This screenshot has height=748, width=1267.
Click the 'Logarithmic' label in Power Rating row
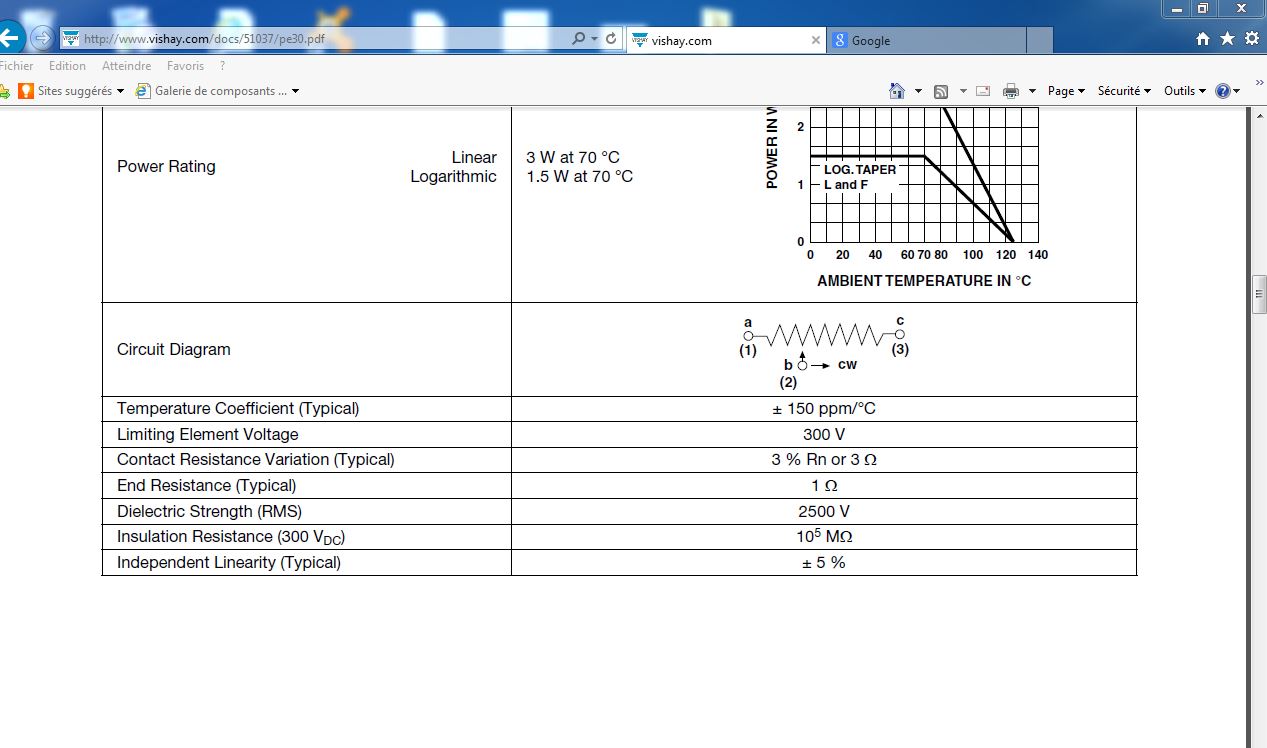click(x=453, y=177)
